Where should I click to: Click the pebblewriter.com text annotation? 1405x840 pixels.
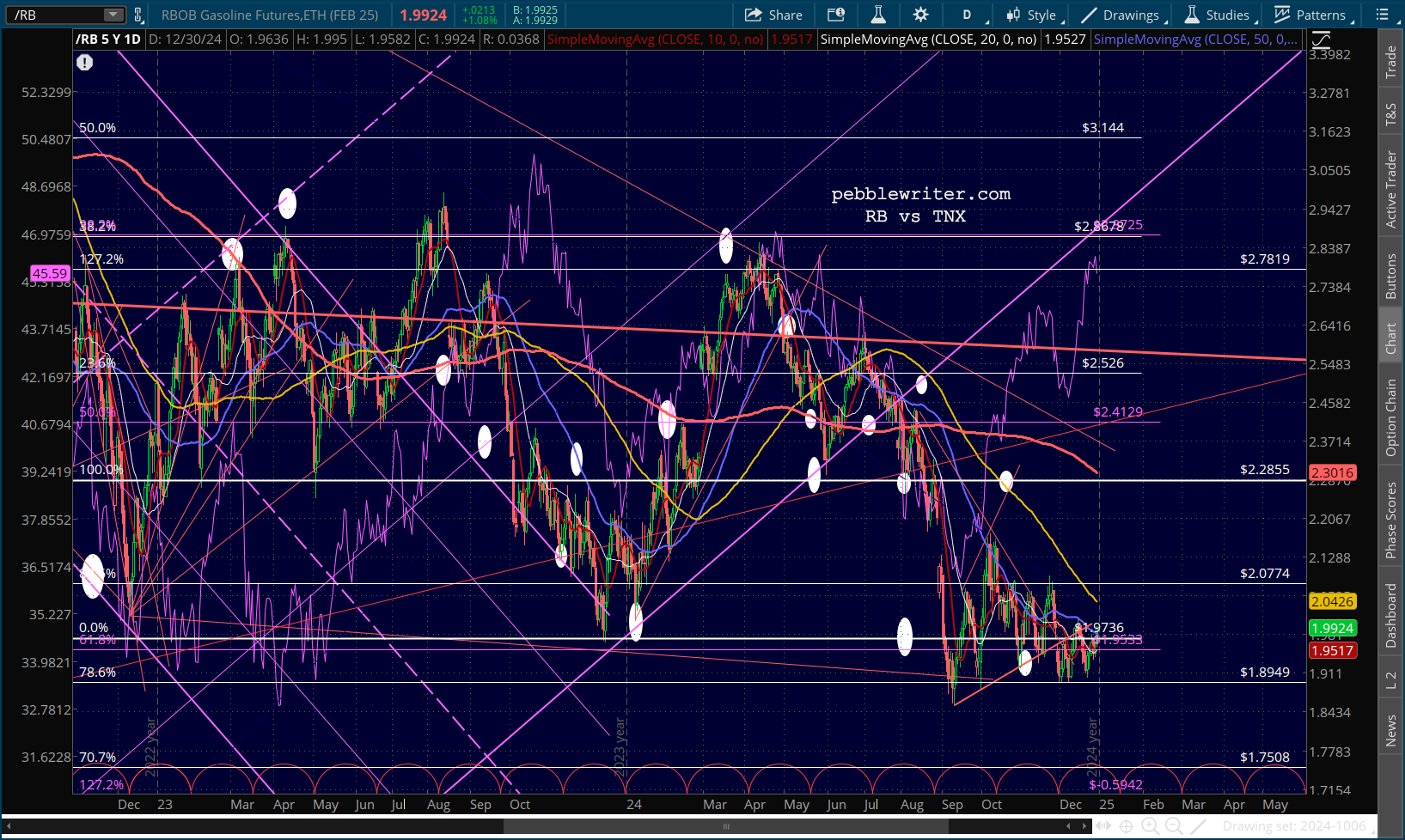coord(921,194)
